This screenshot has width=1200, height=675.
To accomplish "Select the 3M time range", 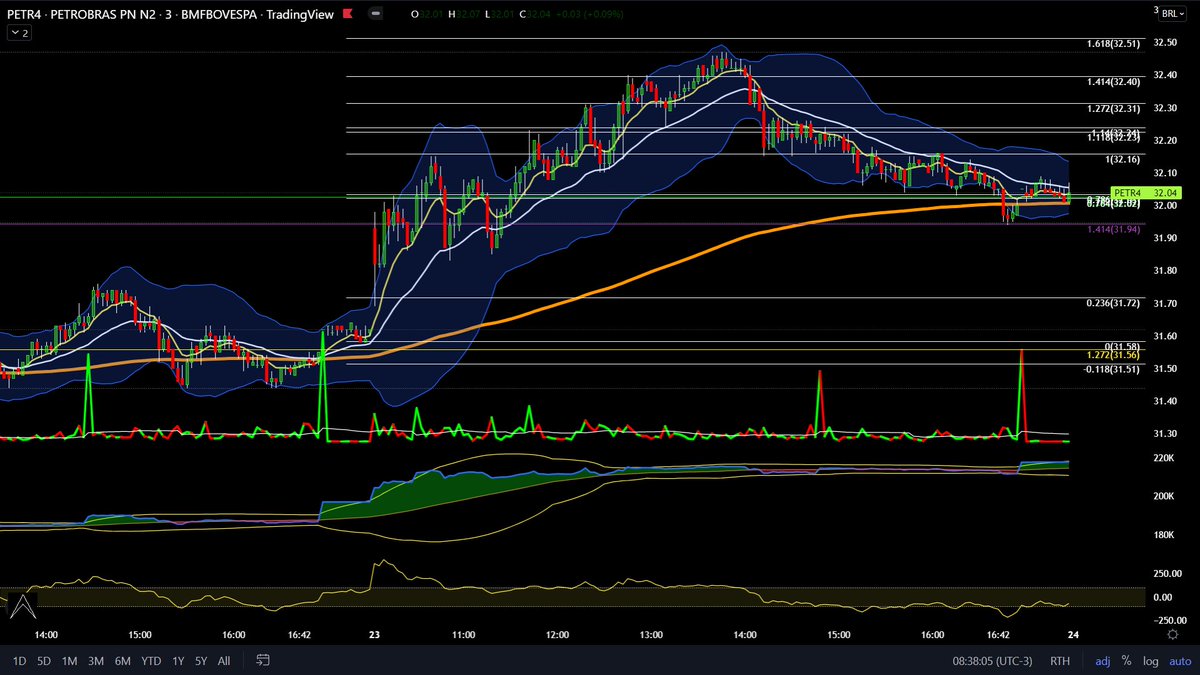I will pyautogui.click(x=96, y=660).
